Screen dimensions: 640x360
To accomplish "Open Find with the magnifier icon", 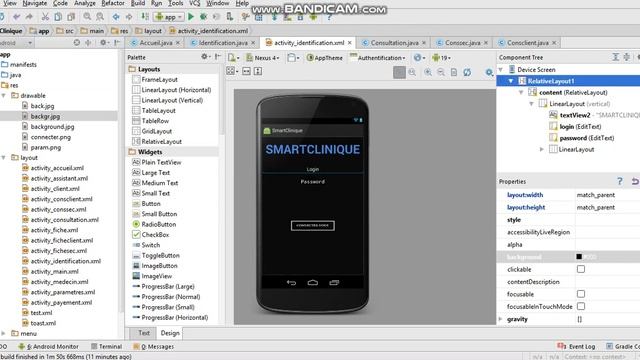I will pyautogui.click(x=87, y=17).
